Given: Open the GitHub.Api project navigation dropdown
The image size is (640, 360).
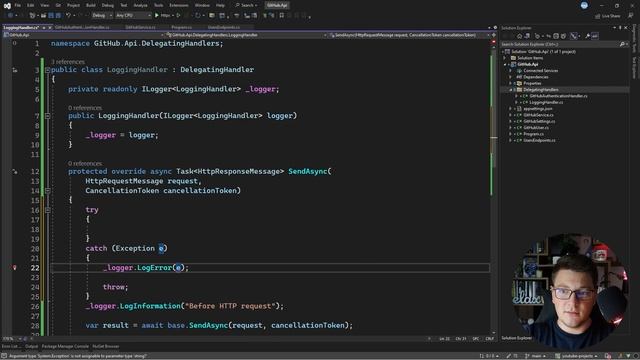Looking at the screenshot, I should 84,35.
